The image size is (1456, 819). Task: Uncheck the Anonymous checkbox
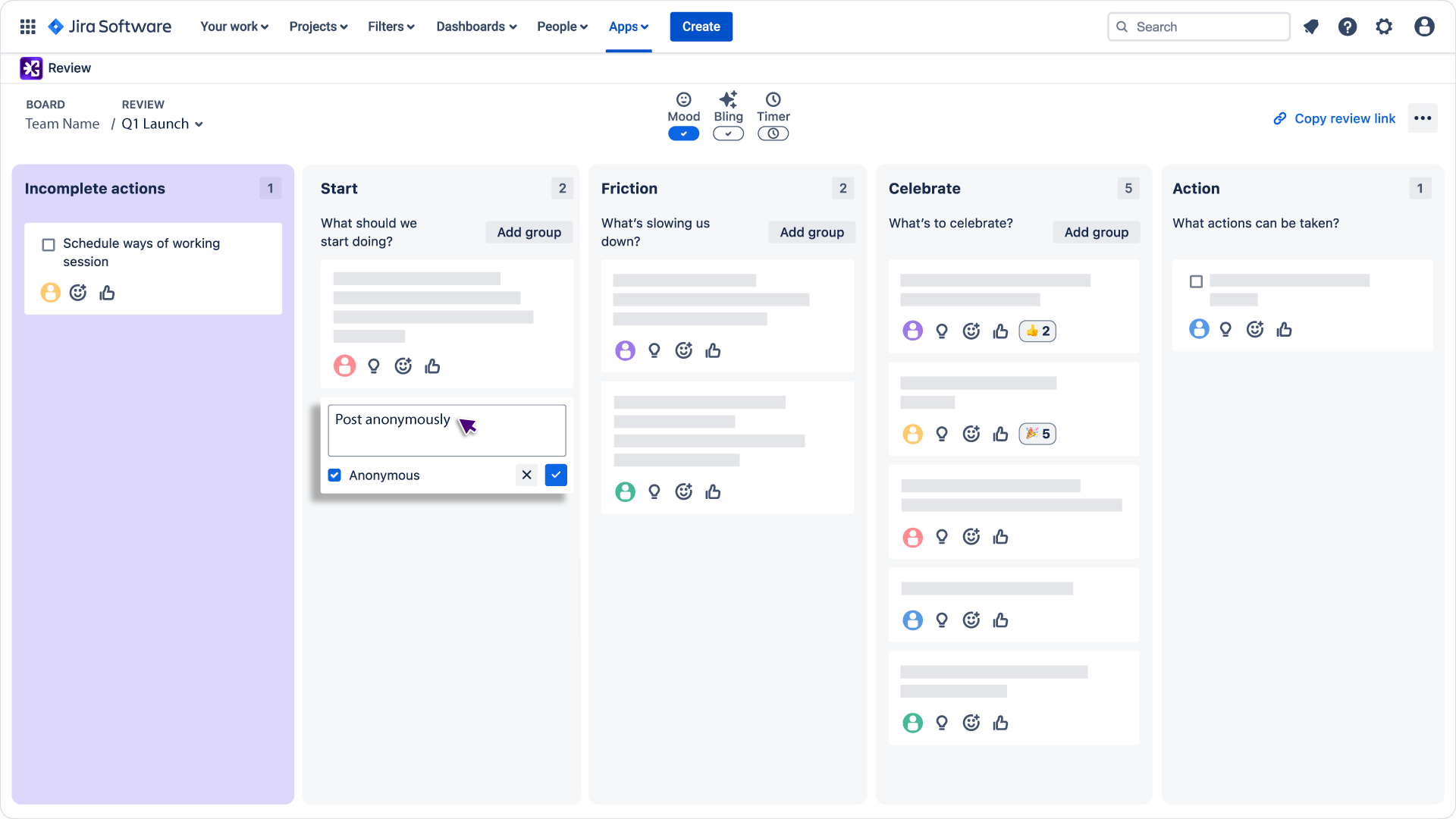[x=334, y=475]
